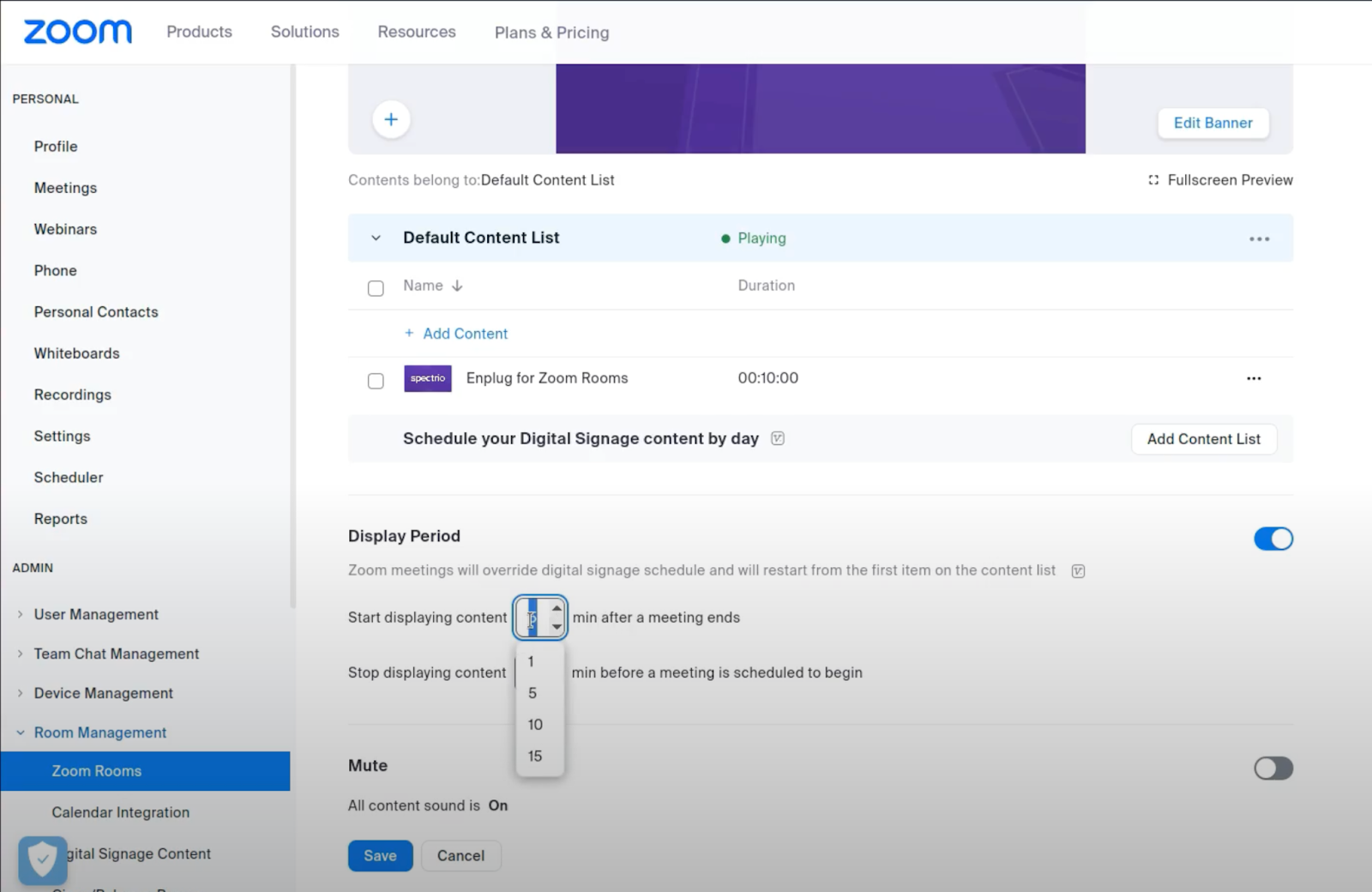Open Recordings in sidebar
Viewport: 1372px width, 892px height.
click(x=73, y=395)
